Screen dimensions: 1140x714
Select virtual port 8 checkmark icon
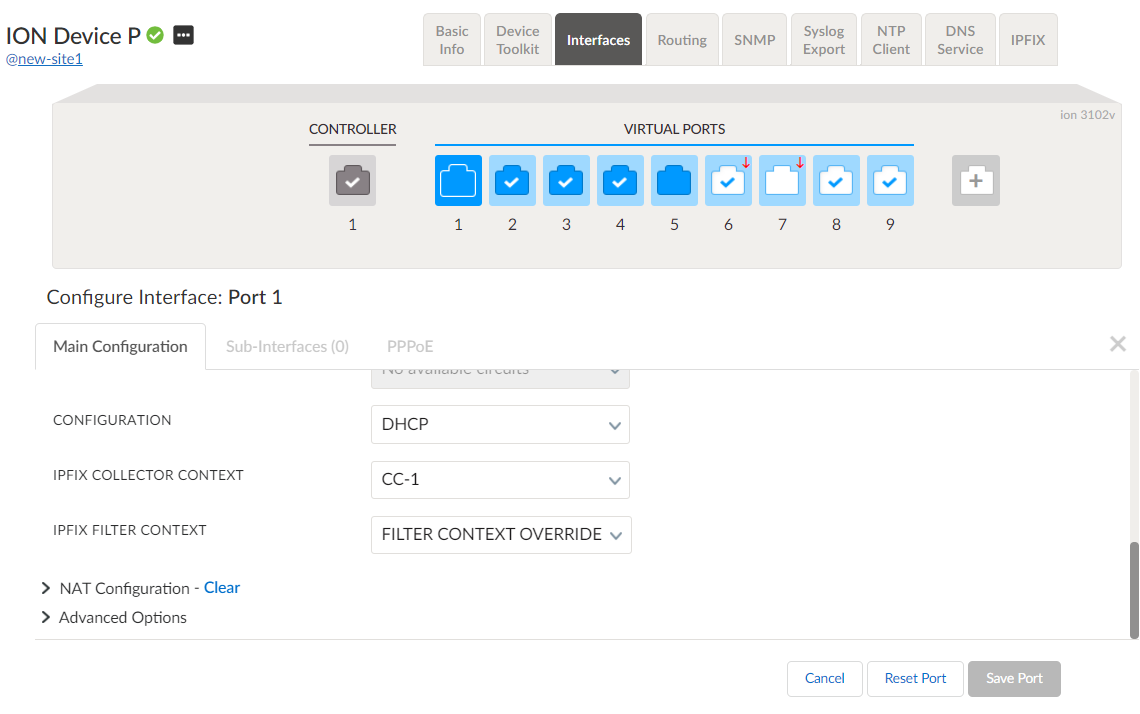click(836, 180)
